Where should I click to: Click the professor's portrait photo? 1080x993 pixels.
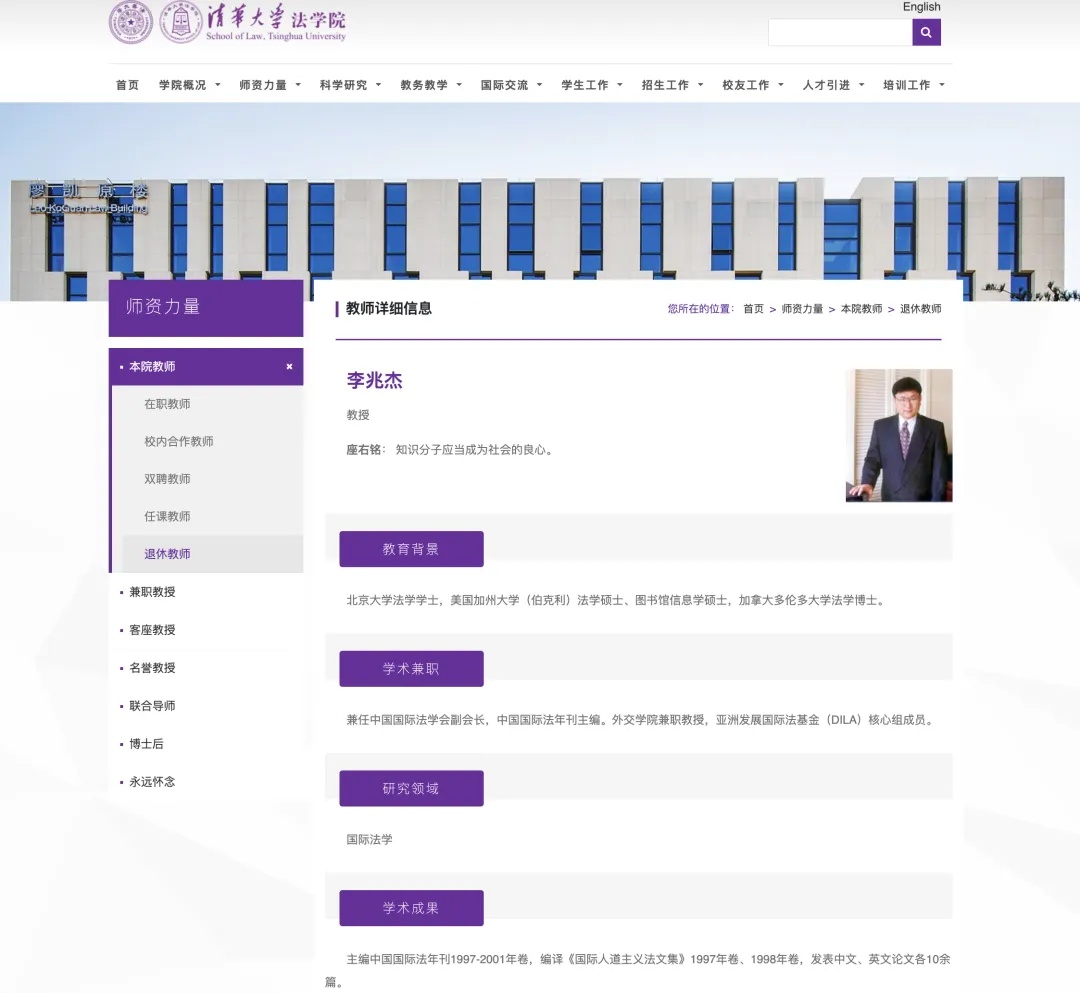[x=898, y=435]
